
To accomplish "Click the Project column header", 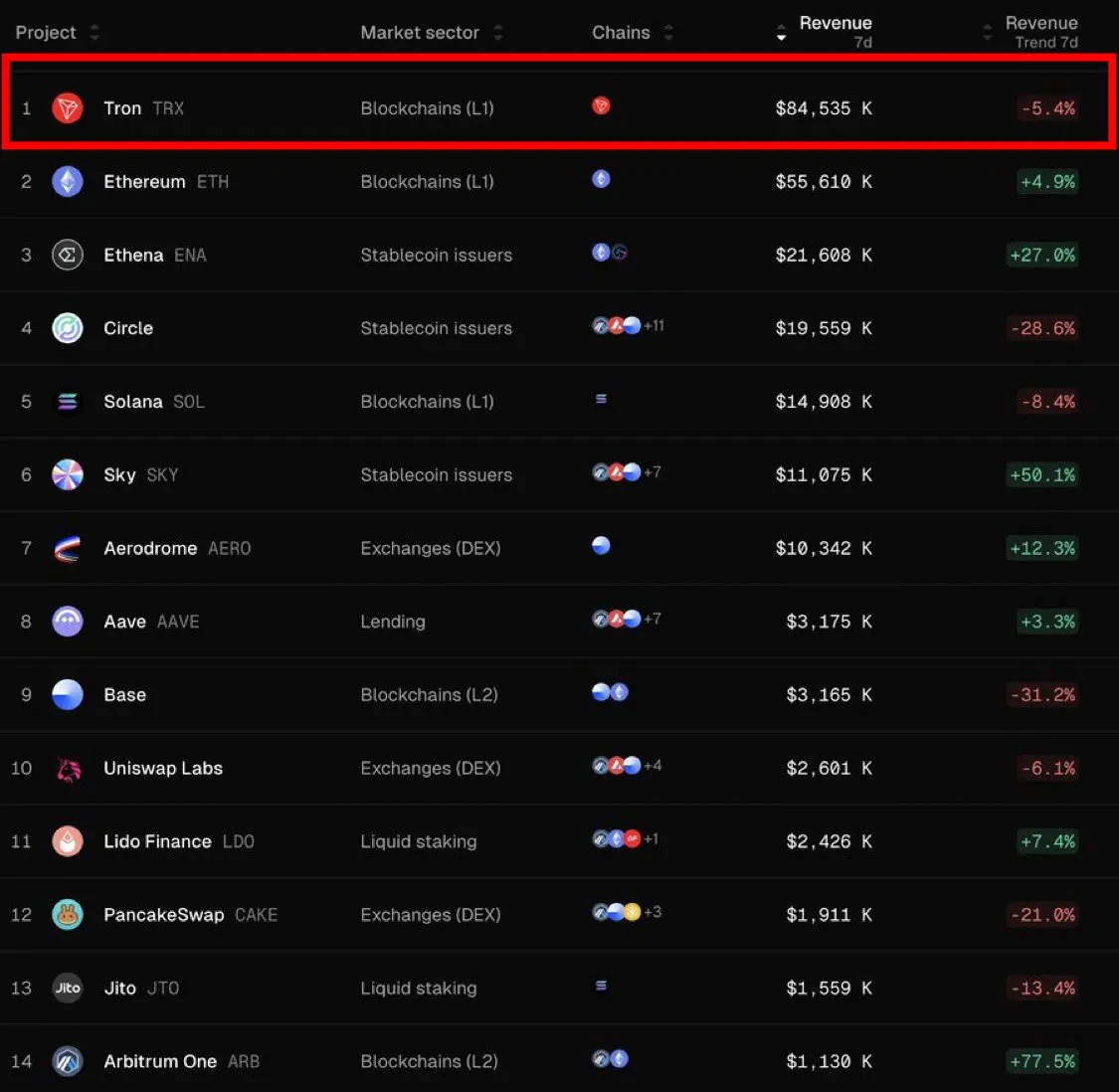I will click(x=46, y=32).
